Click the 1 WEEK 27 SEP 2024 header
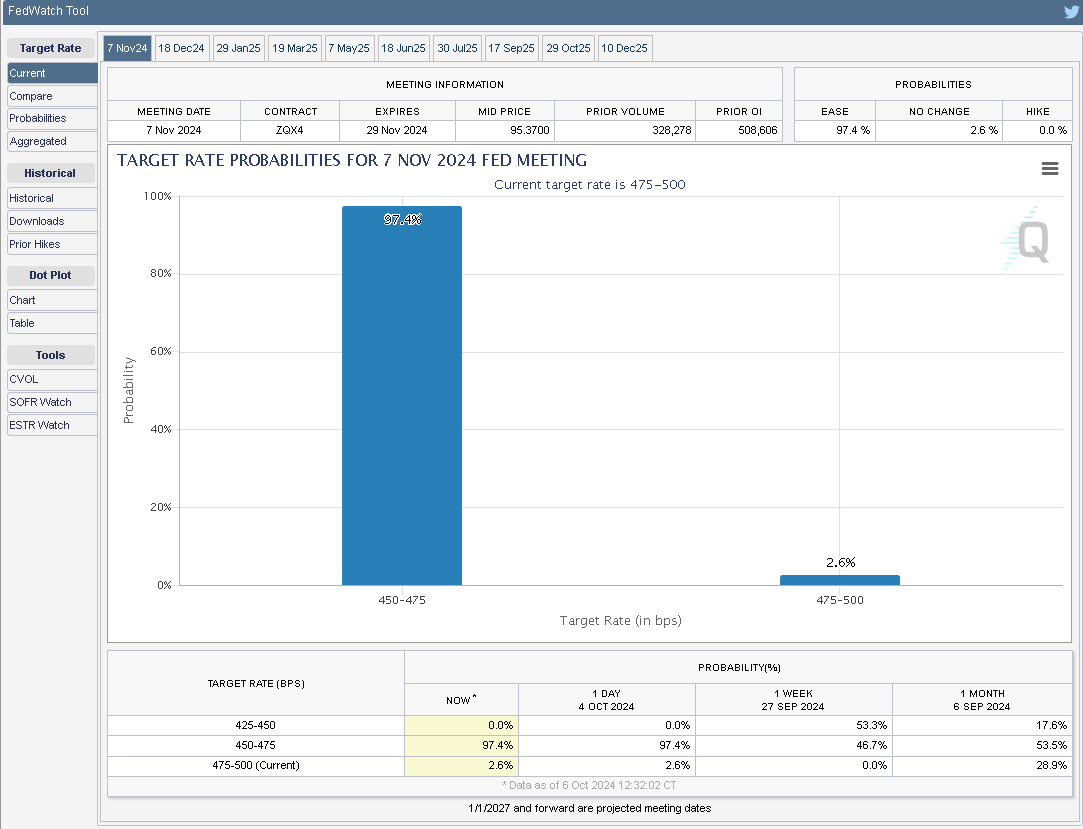Screen dimensions: 1083x829 tap(793, 700)
